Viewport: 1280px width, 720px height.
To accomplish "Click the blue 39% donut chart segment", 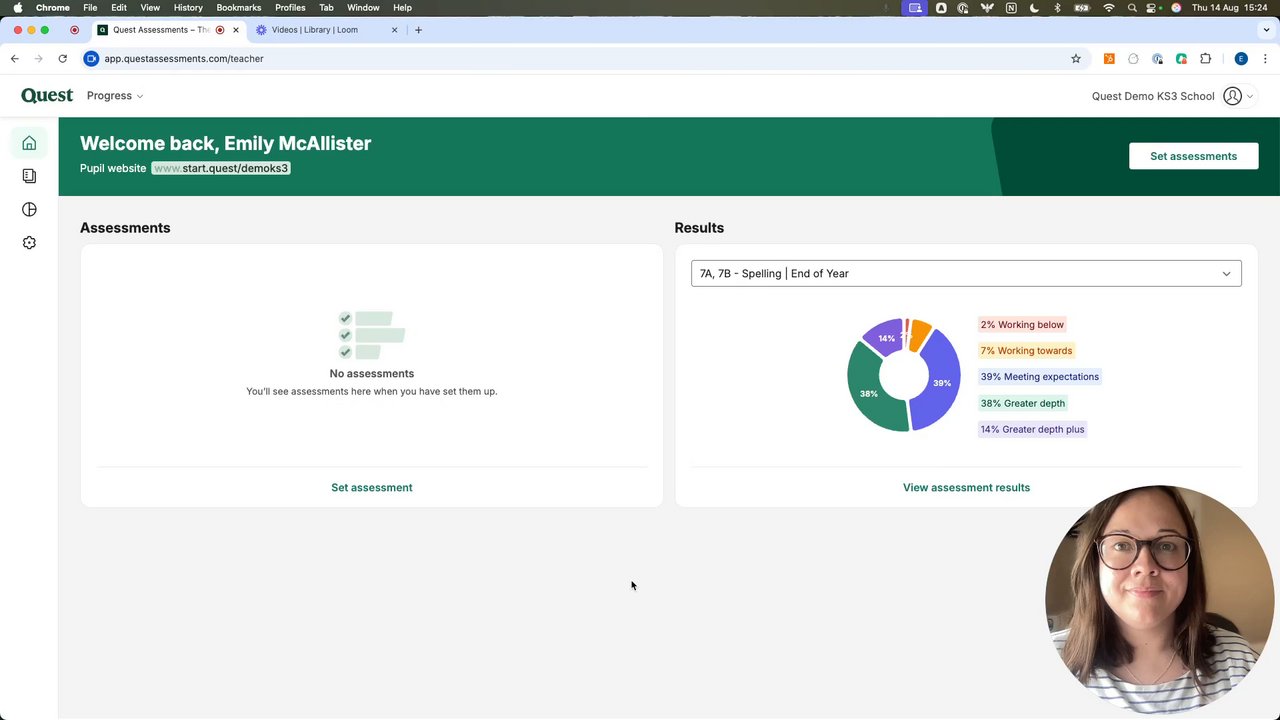I will coord(940,384).
